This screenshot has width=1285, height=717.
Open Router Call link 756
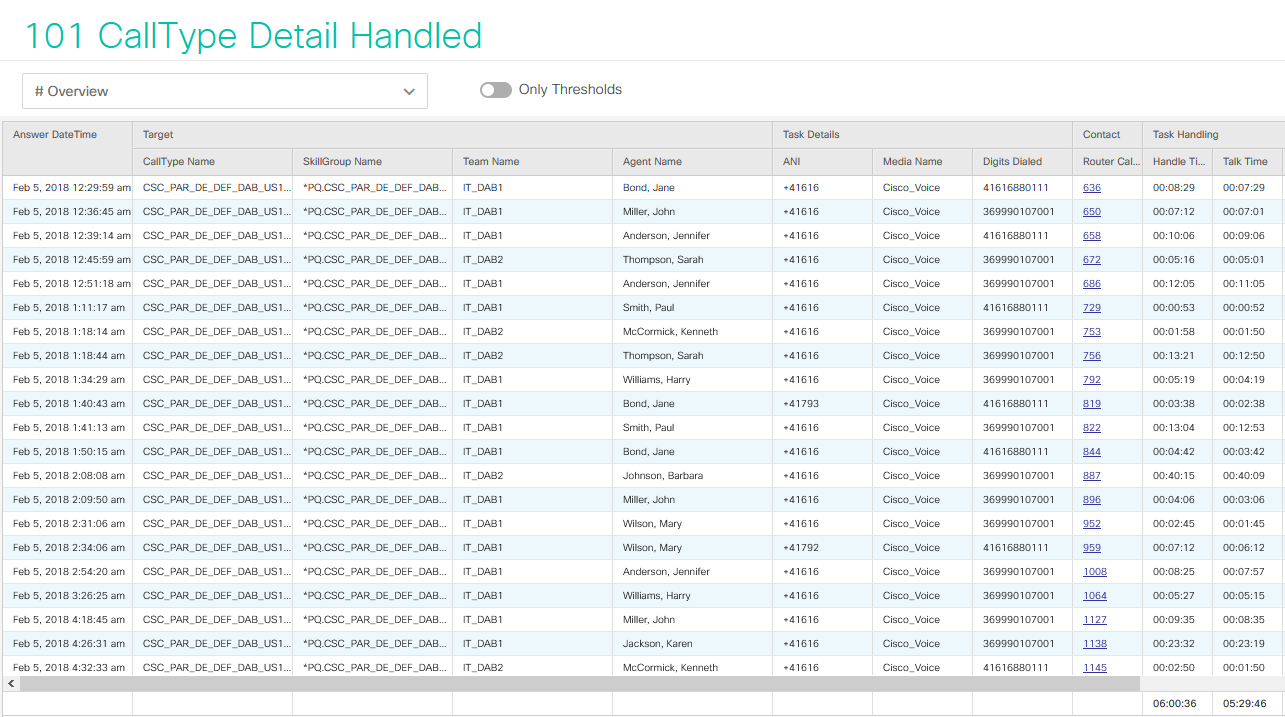click(x=1092, y=356)
